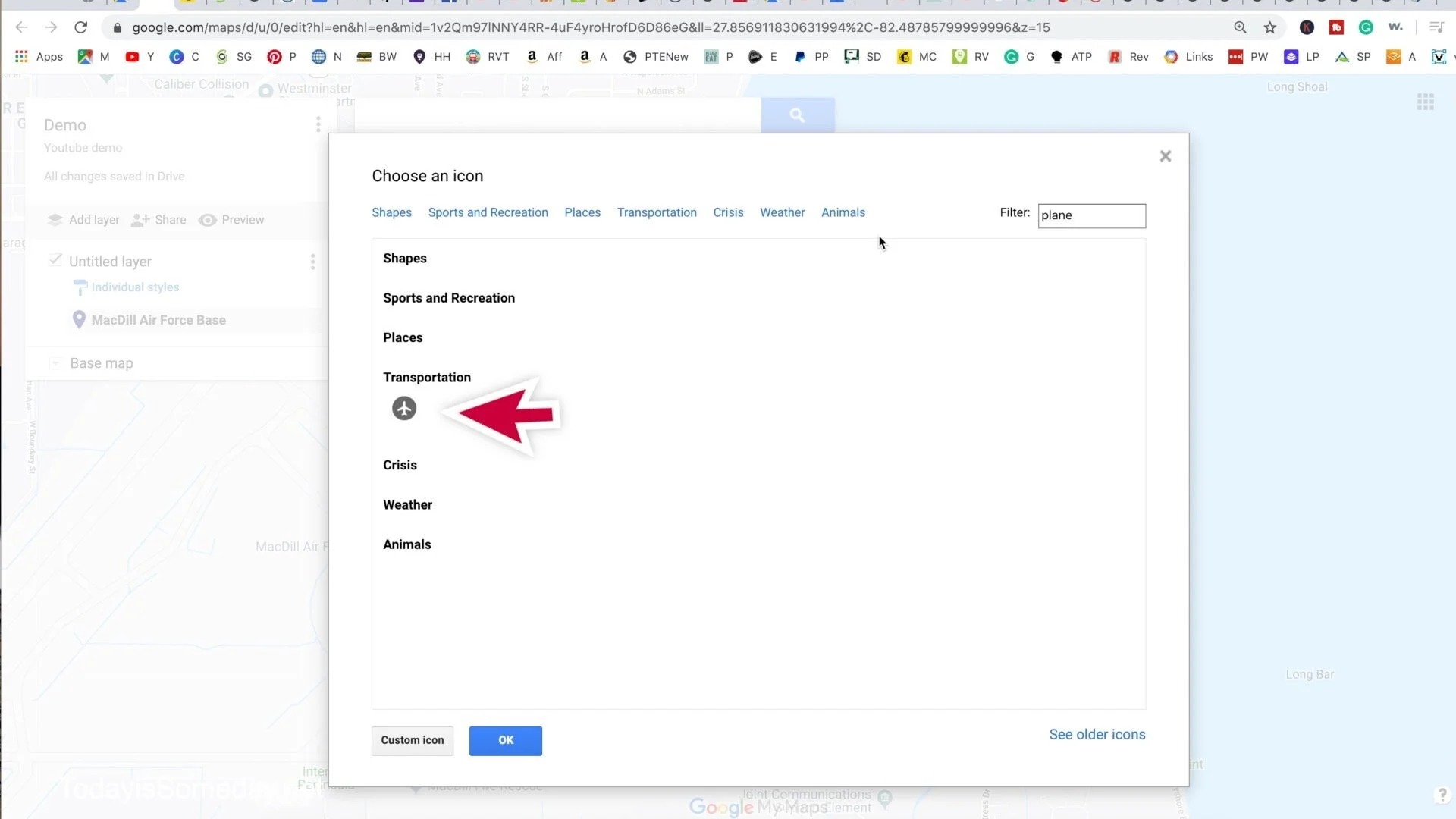The image size is (1456, 819).
Task: Jump to the Transportation category tab
Action: [x=656, y=212]
